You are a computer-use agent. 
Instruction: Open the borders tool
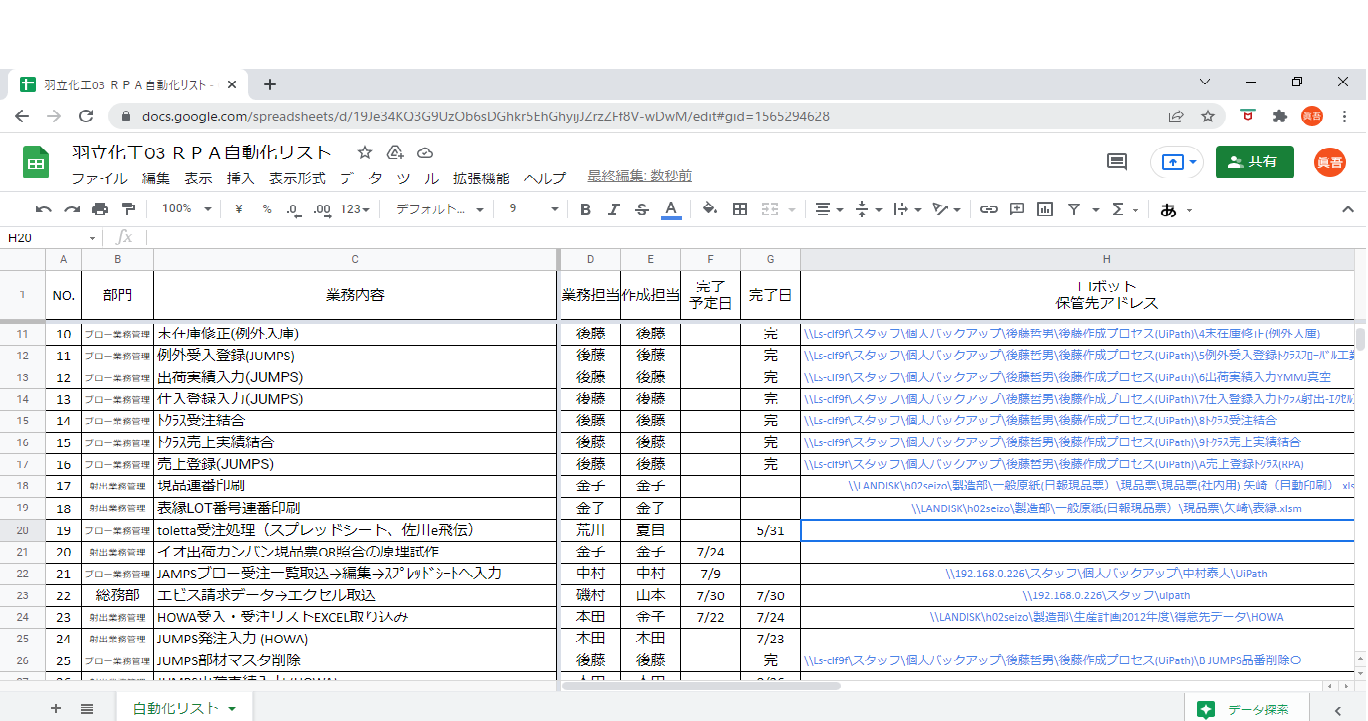click(740, 209)
